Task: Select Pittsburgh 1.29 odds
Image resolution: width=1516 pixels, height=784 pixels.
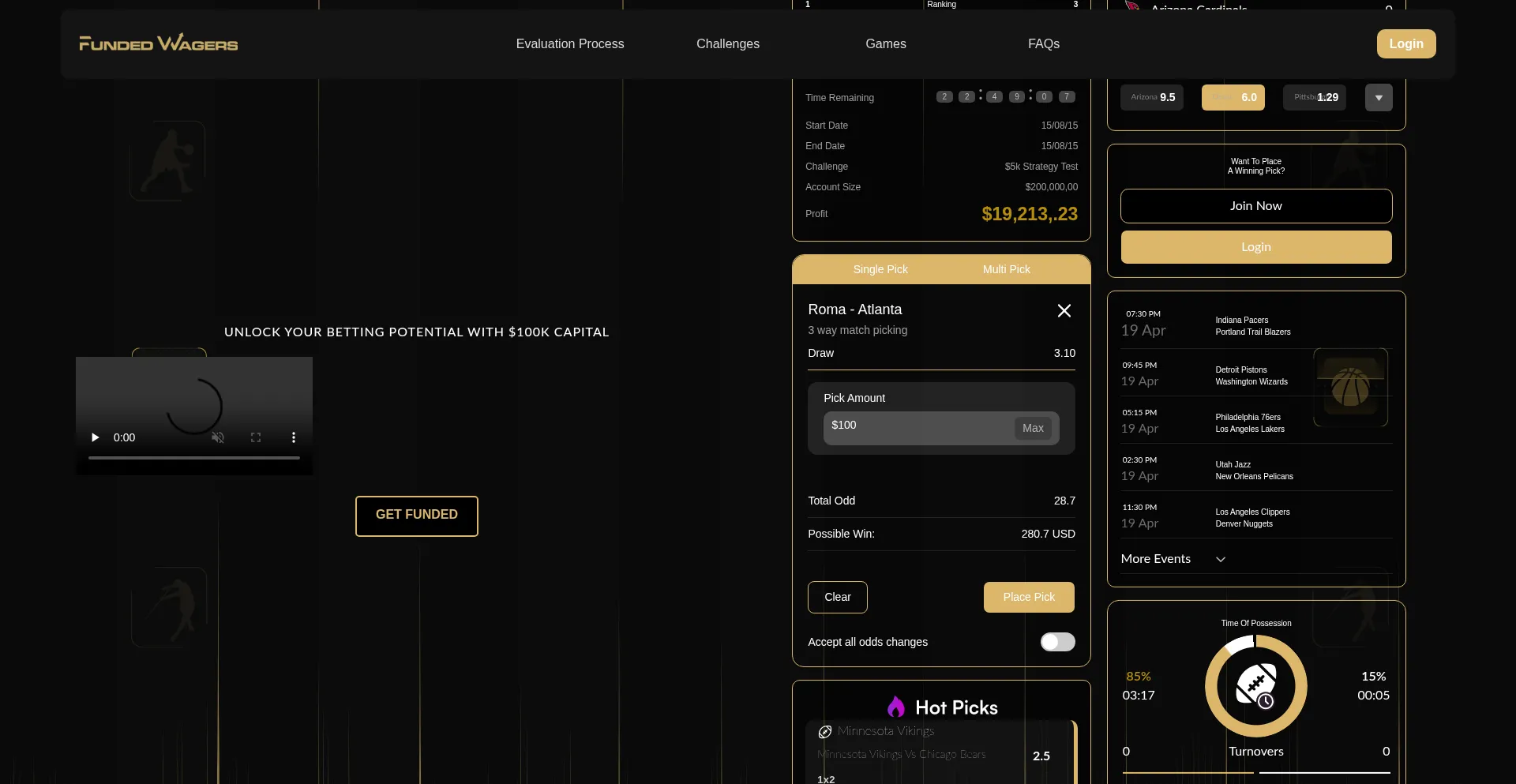Action: (1315, 97)
